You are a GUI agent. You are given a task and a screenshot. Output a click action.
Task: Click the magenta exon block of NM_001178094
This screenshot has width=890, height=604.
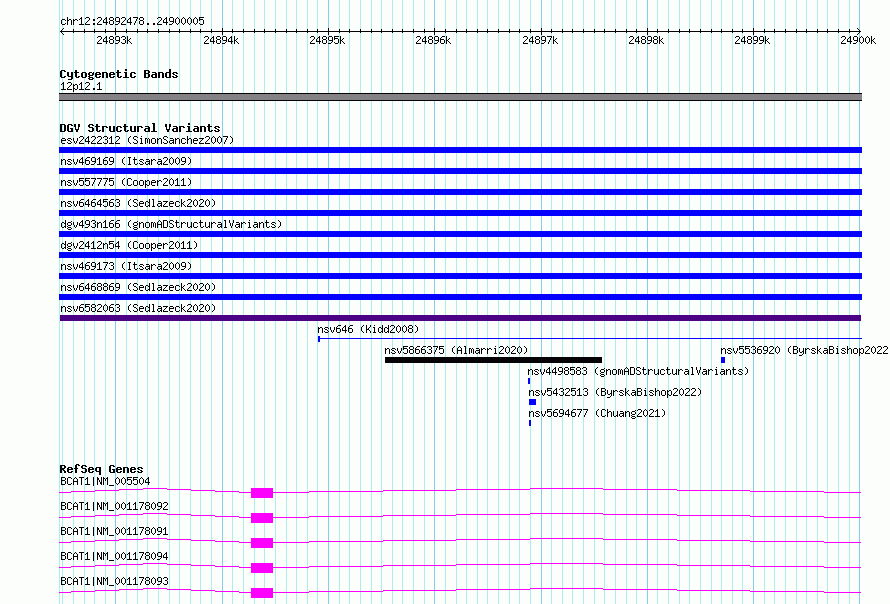[x=262, y=568]
